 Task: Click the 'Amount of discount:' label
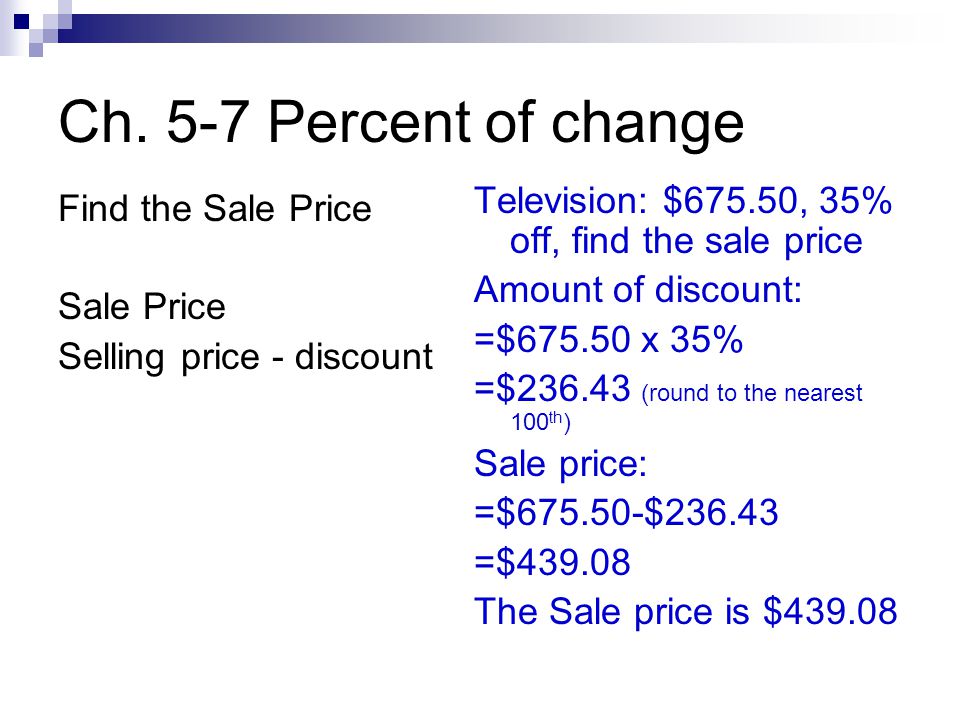[638, 289]
